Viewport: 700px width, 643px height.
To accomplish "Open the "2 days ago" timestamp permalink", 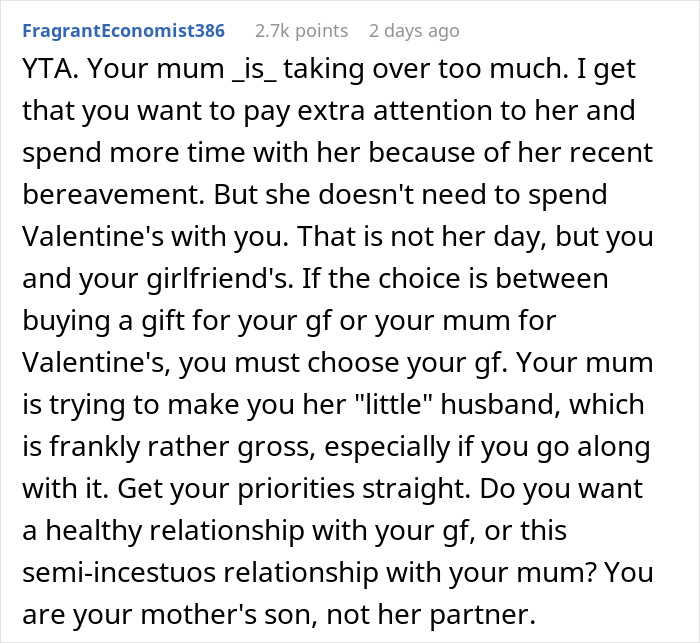I will (414, 31).
